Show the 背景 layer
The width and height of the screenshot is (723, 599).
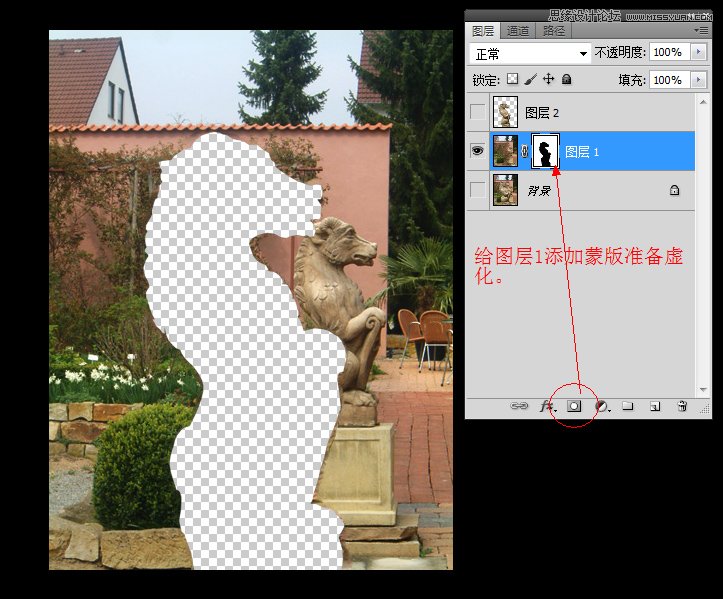[x=477, y=190]
